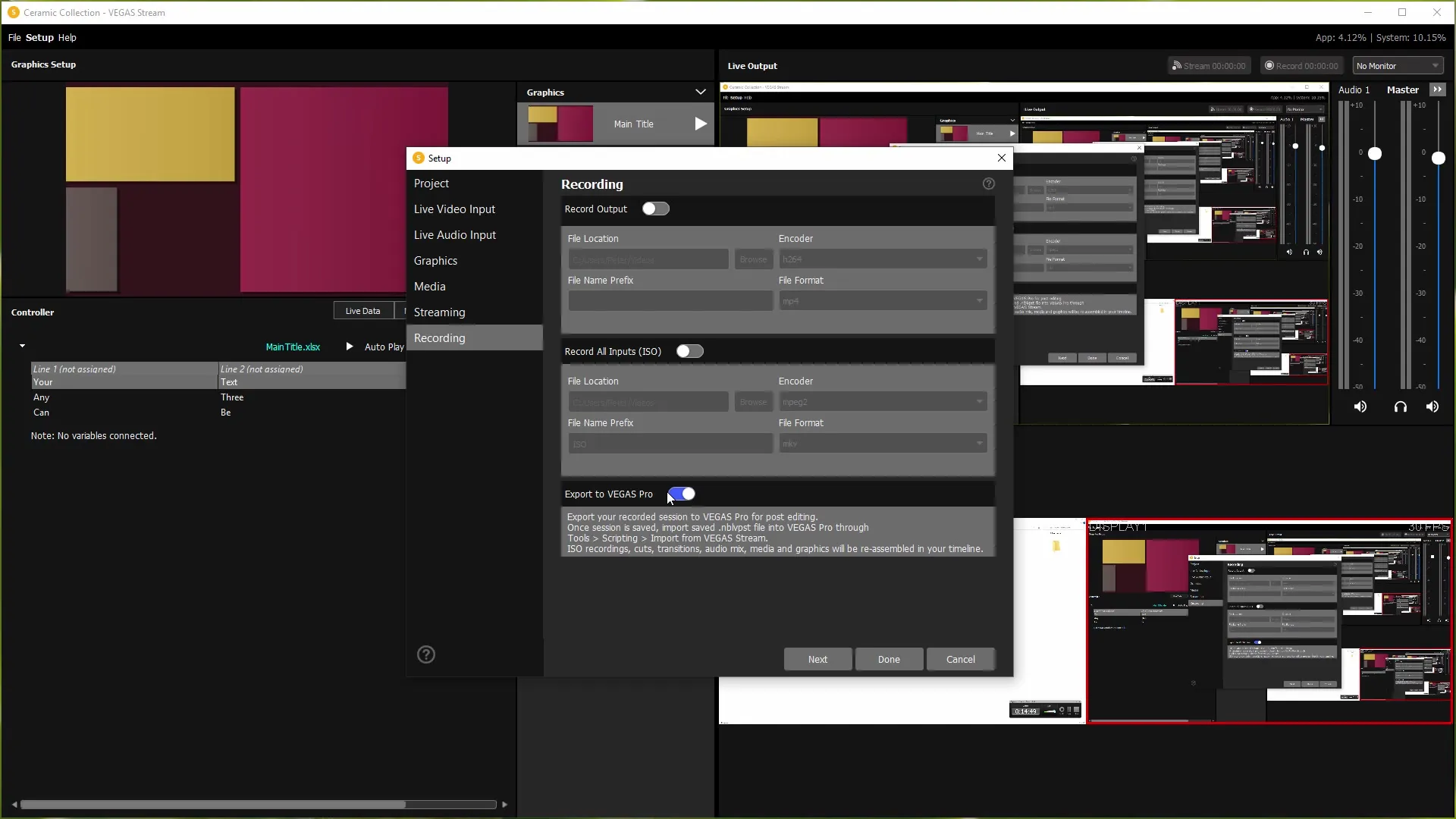
Task: Select Live Audio Input section
Action: pyautogui.click(x=475, y=235)
